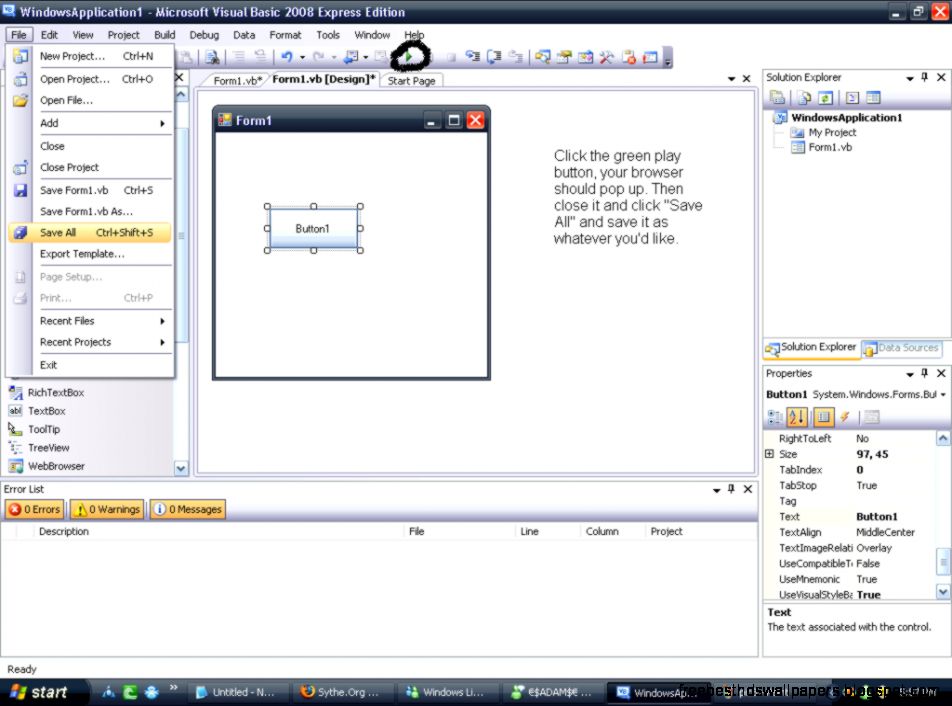952x706 pixels.
Task: Switch to Form1.vb code tab
Action: point(237,81)
